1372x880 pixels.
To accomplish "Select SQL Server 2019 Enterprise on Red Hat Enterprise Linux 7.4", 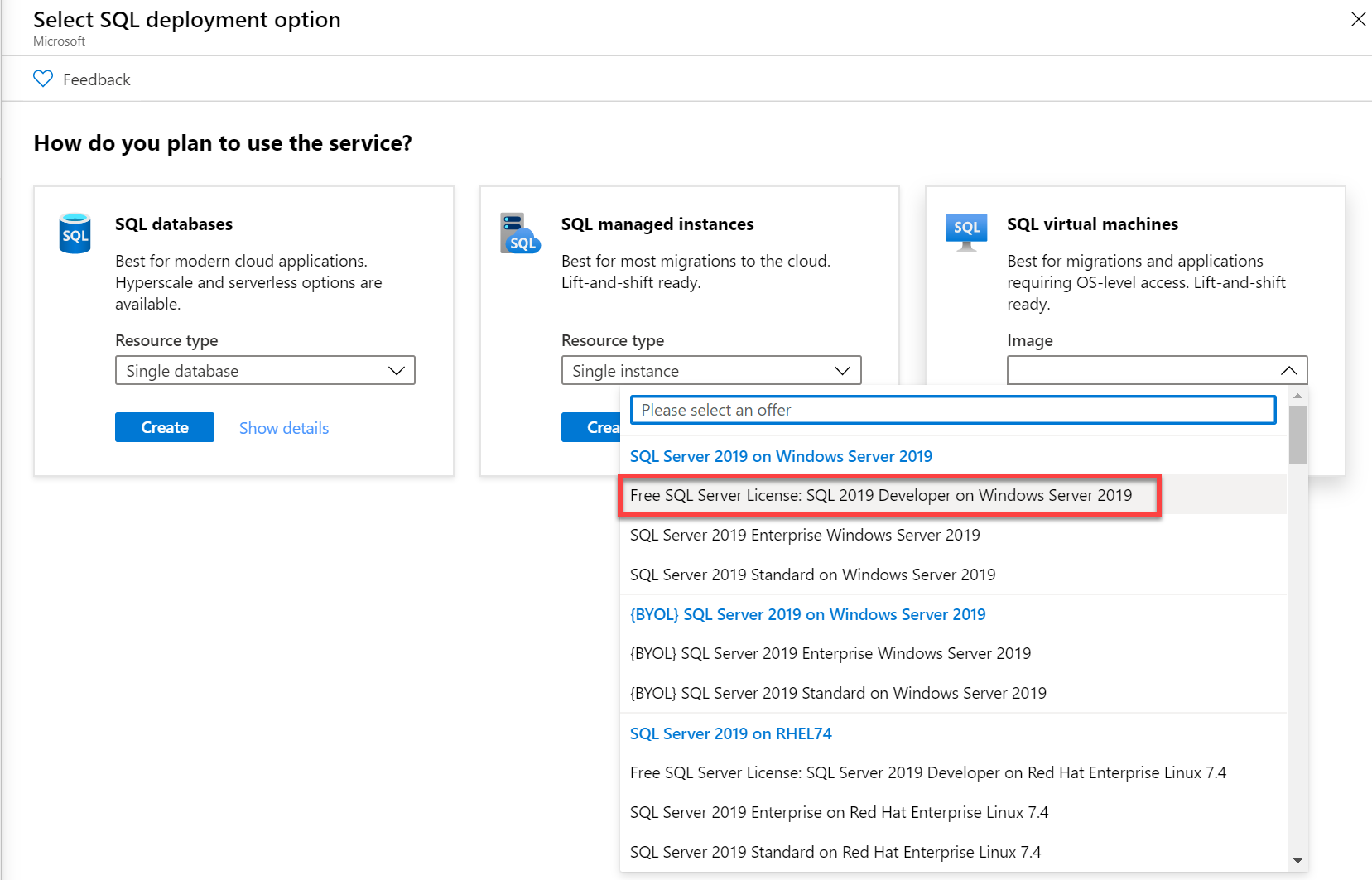I will pyautogui.click(x=953, y=812).
